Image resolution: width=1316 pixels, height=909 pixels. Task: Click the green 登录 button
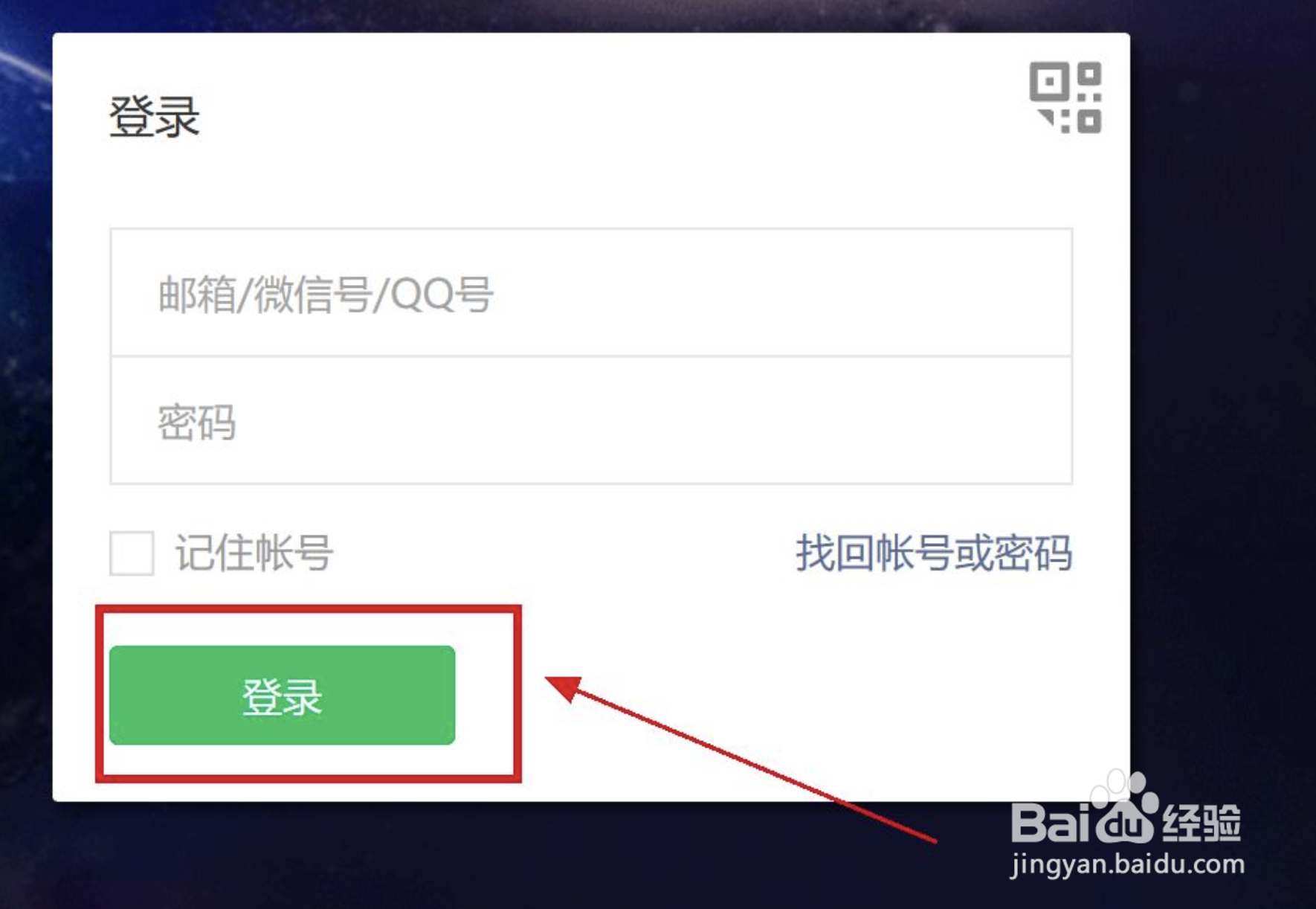point(282,696)
